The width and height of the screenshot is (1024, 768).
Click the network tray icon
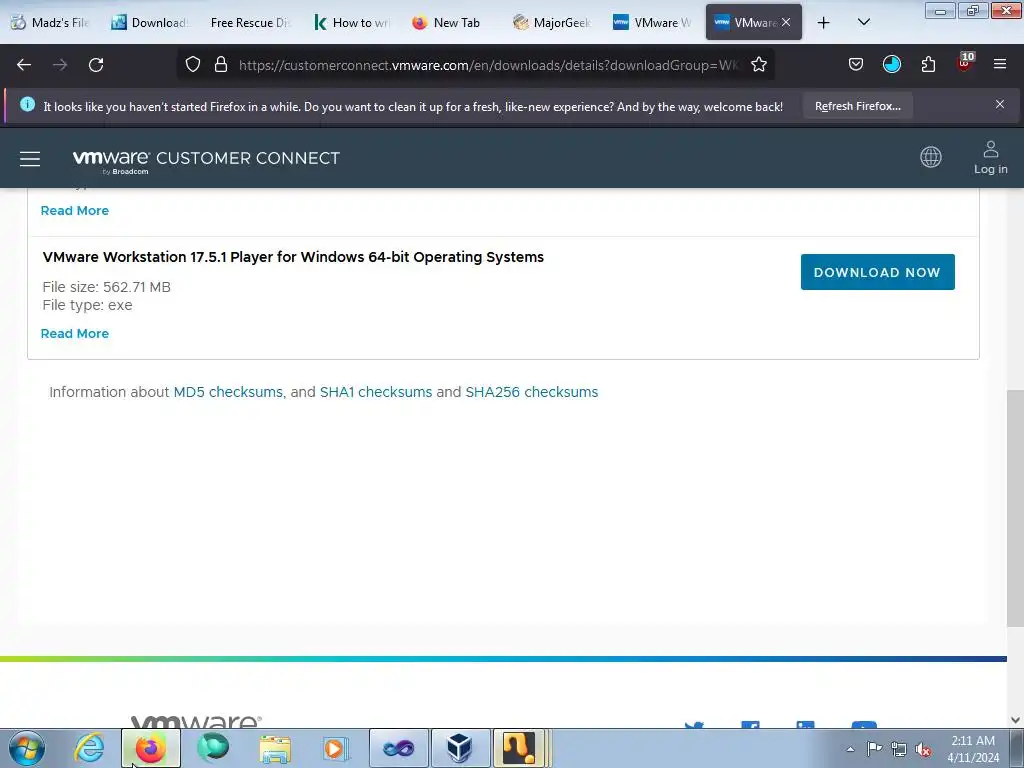pos(899,749)
